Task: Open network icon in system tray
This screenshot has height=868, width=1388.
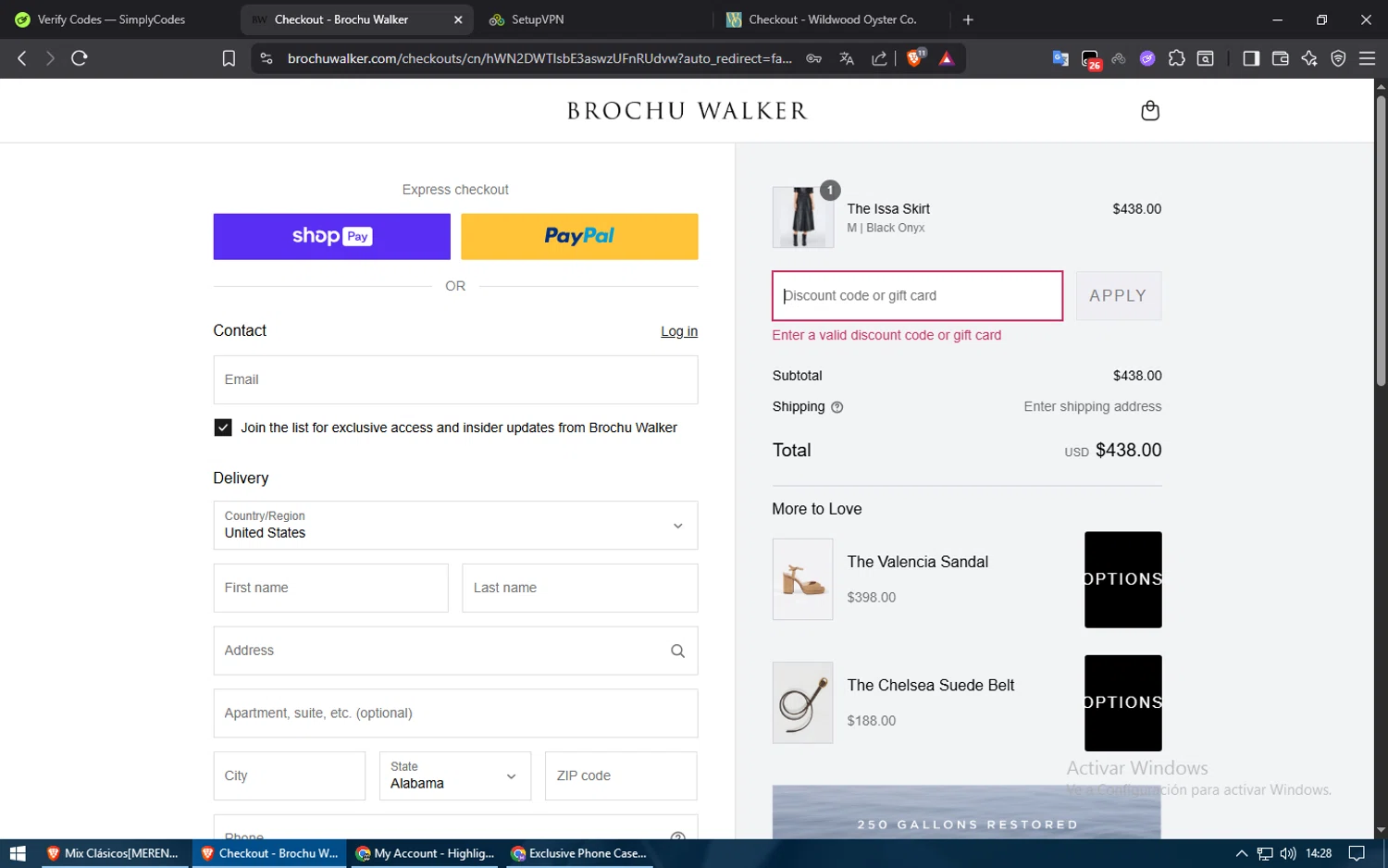Action: tap(1265, 853)
